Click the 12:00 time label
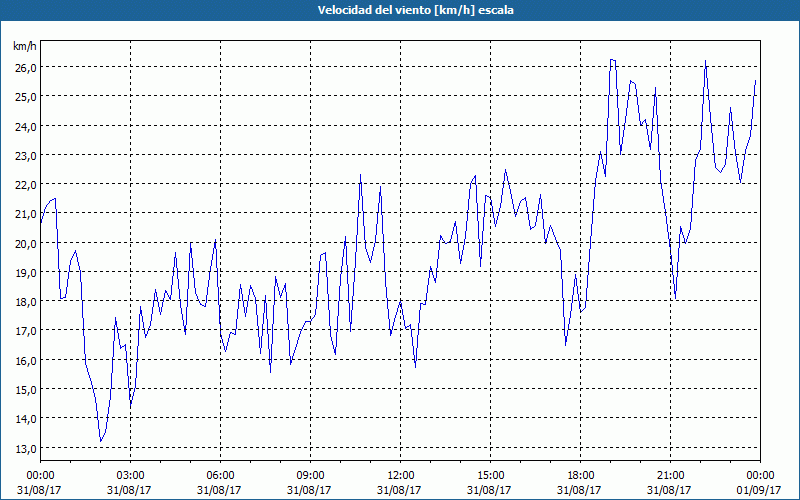Screen dimensions: 800x500 point(400,475)
